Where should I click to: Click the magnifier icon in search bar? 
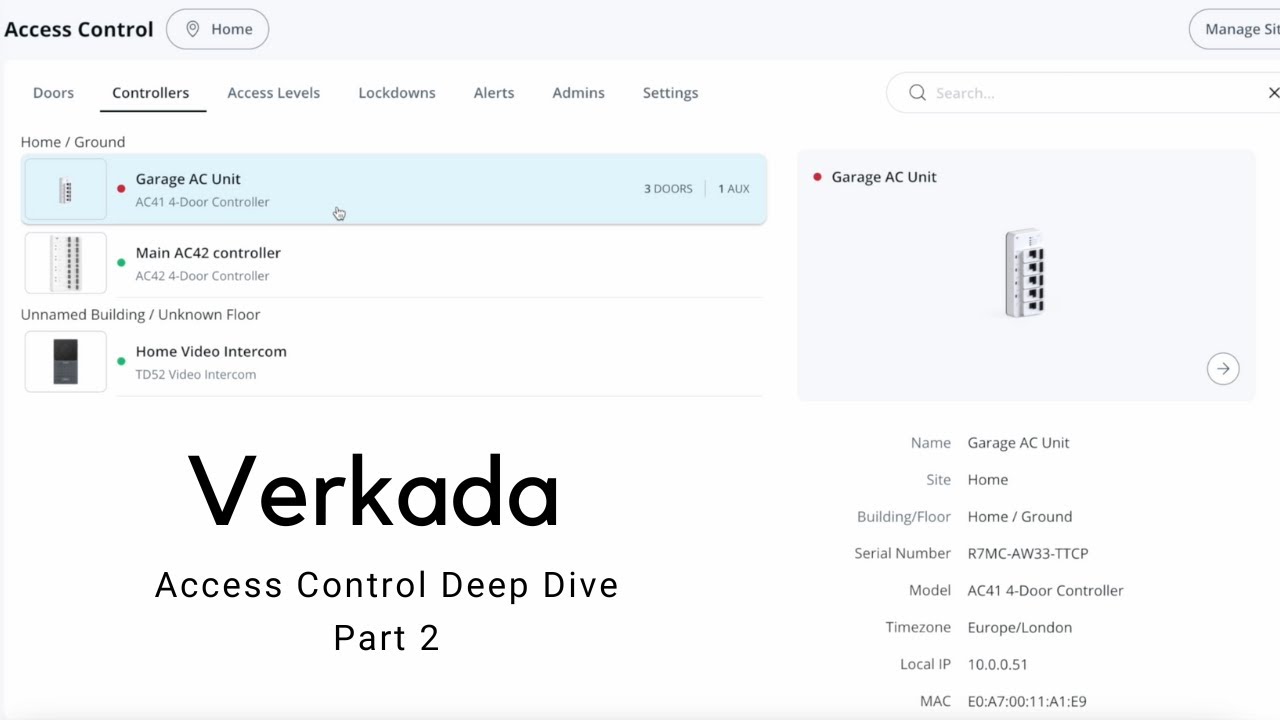click(917, 93)
